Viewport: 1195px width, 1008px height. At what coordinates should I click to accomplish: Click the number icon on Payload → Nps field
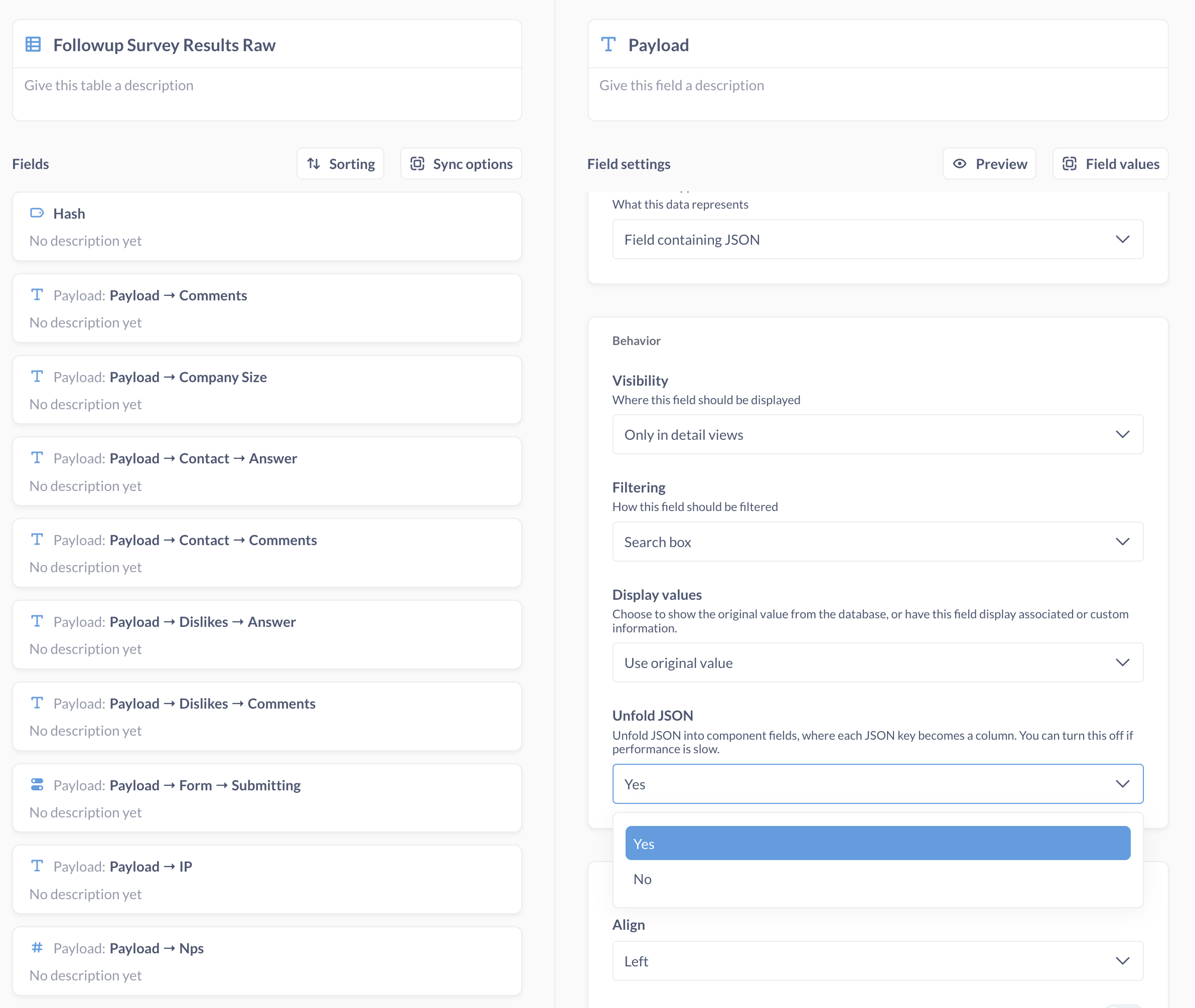37,947
